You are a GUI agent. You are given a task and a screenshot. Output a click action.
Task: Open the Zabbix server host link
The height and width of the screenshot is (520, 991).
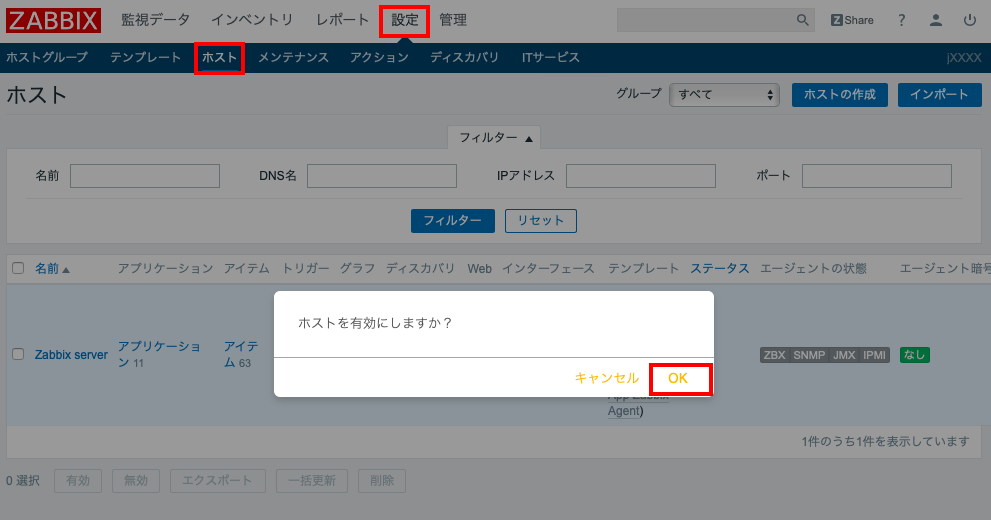click(71, 354)
